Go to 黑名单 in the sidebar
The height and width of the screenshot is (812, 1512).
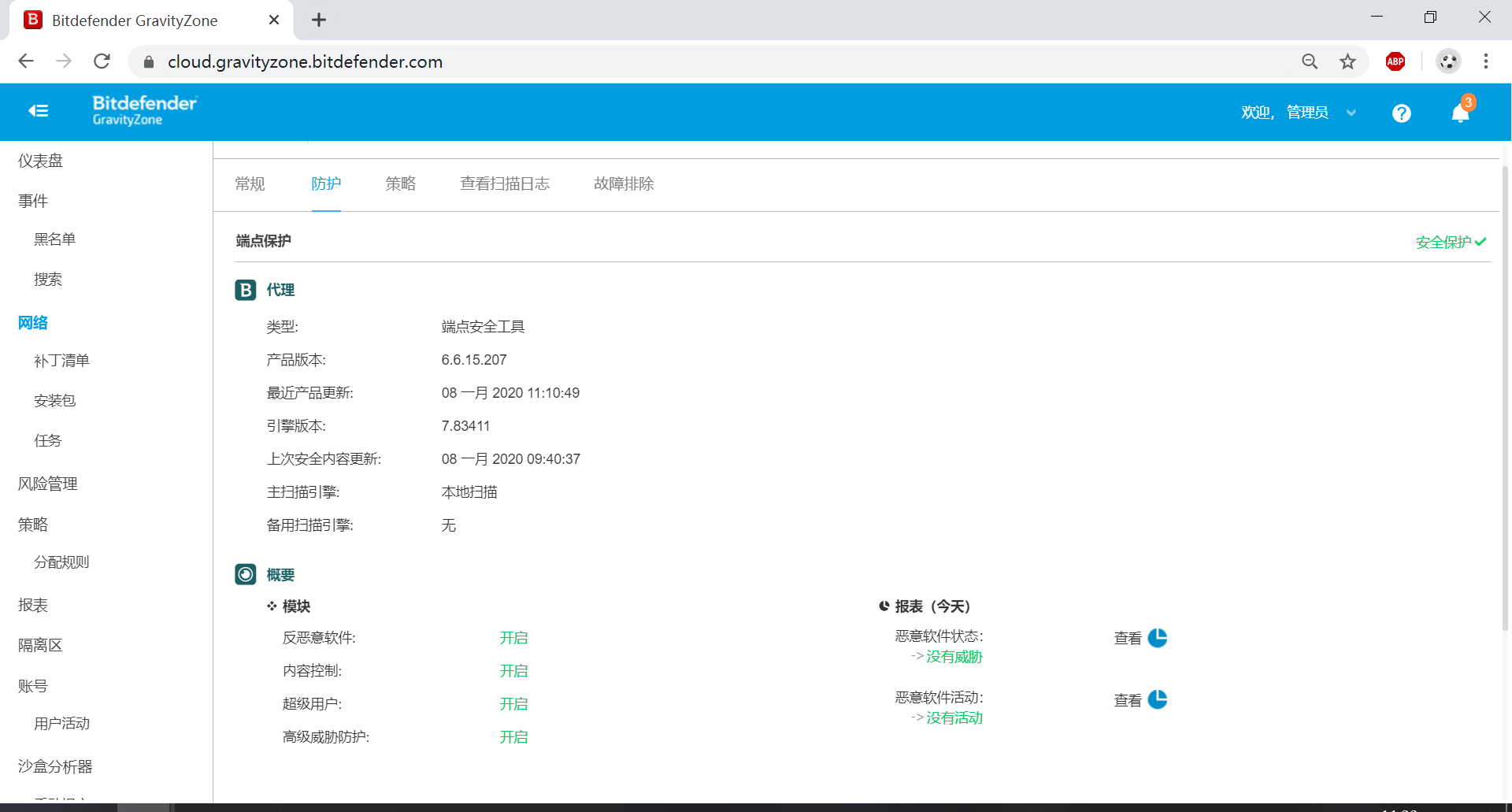tap(54, 239)
